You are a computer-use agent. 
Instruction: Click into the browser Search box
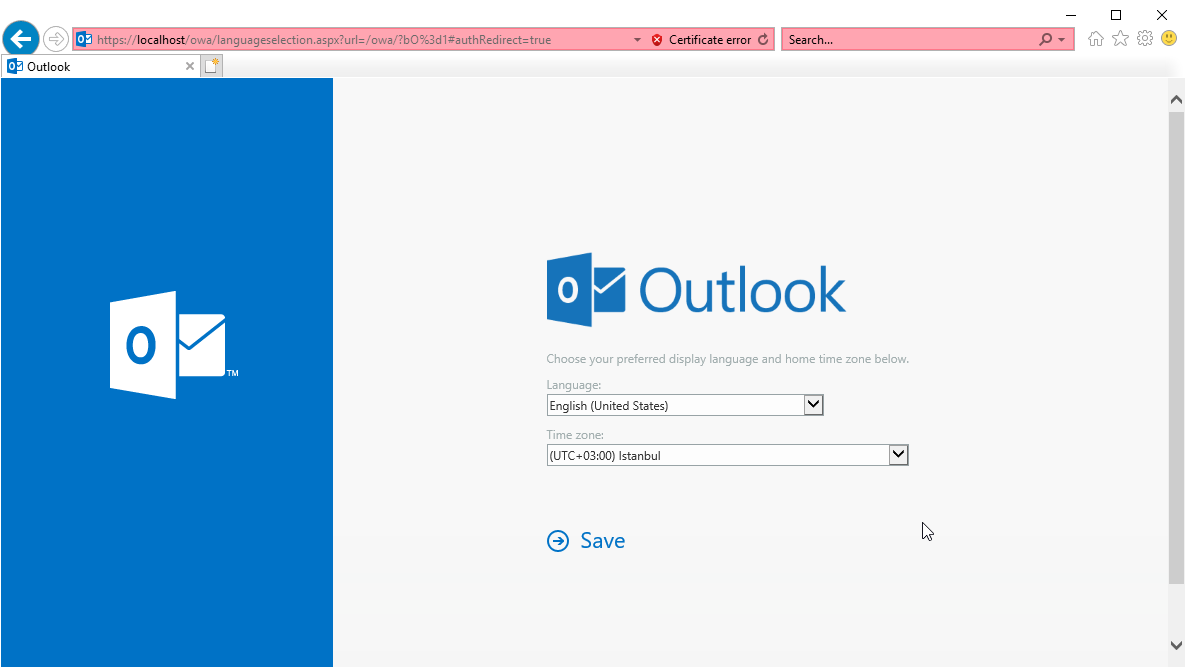pos(909,39)
